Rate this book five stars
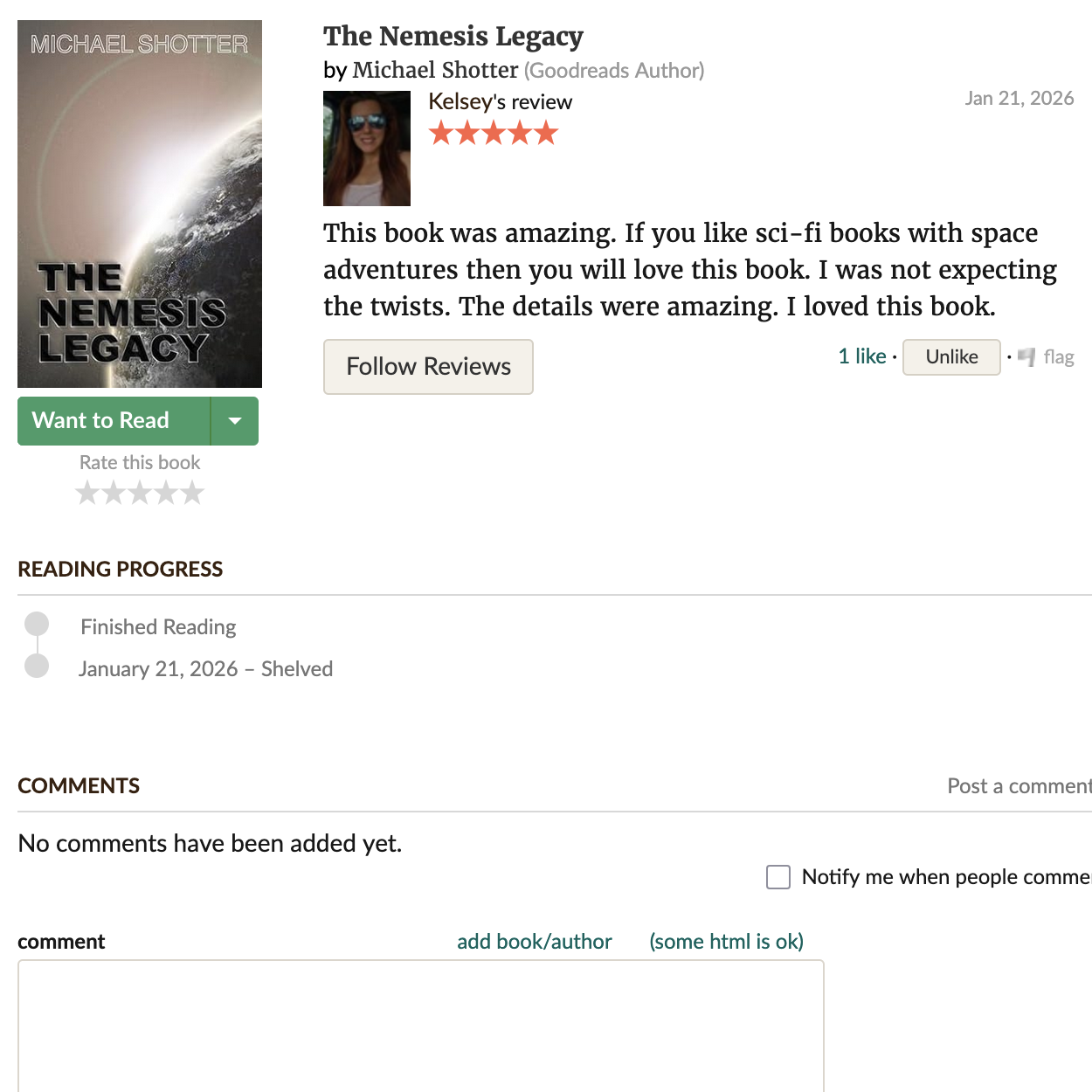This screenshot has width=1092, height=1092. (x=192, y=494)
